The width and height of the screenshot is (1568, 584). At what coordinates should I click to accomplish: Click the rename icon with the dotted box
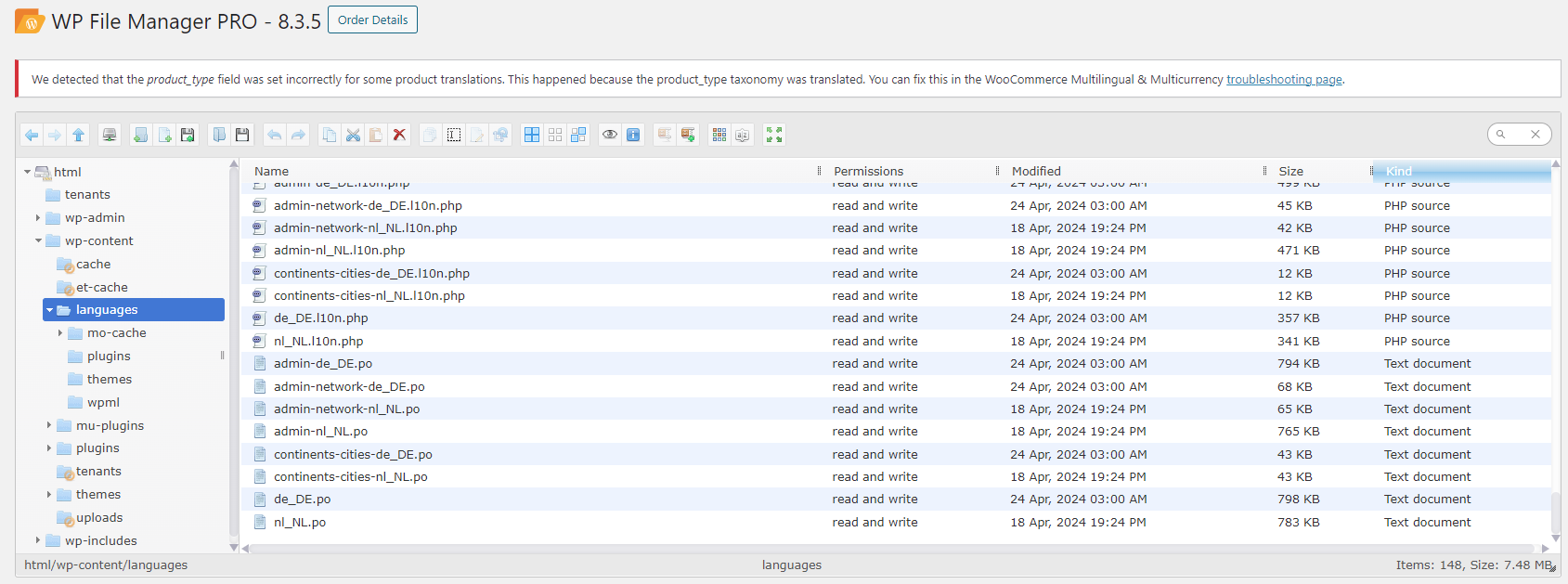(454, 135)
